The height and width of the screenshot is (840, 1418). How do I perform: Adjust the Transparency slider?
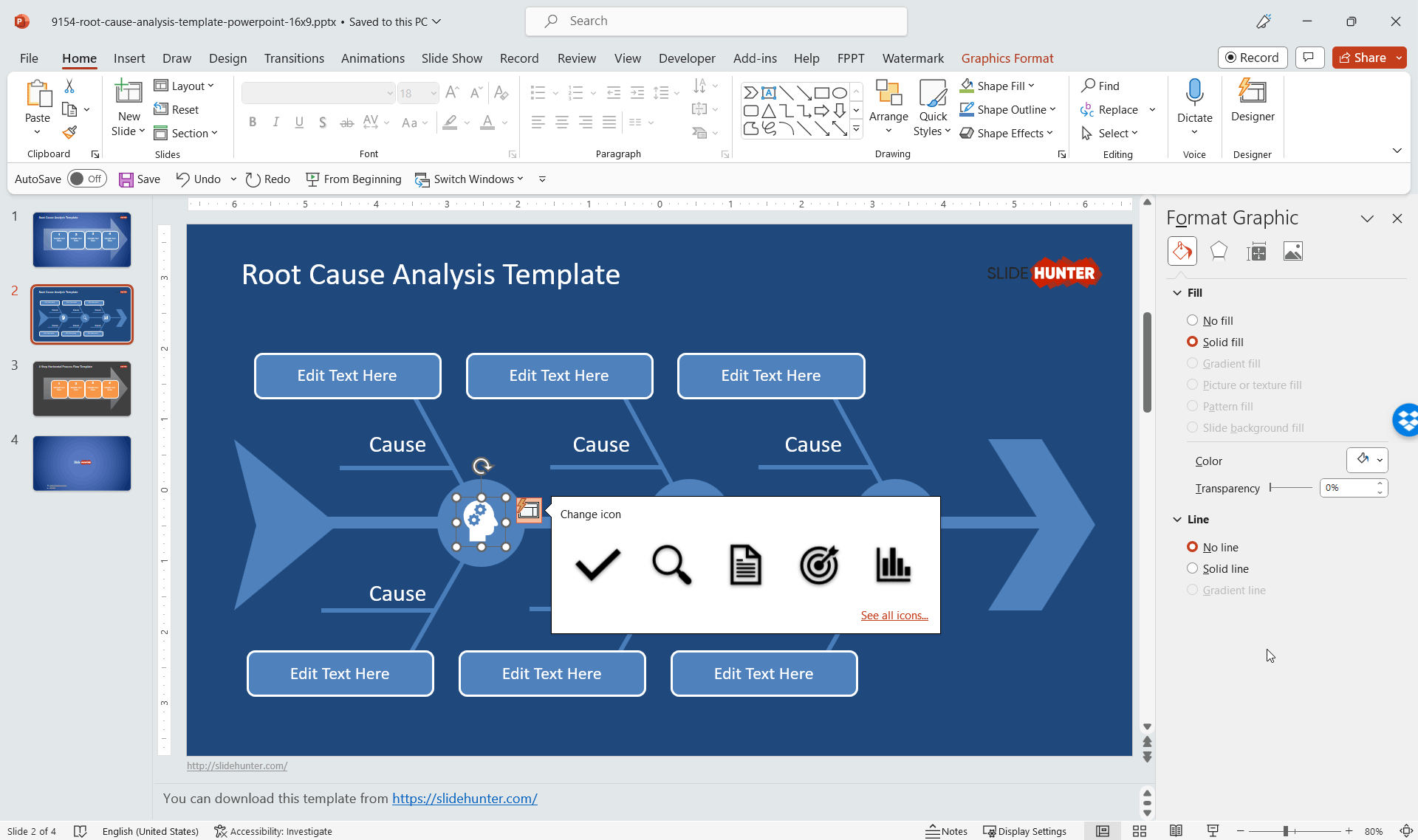(1290, 487)
